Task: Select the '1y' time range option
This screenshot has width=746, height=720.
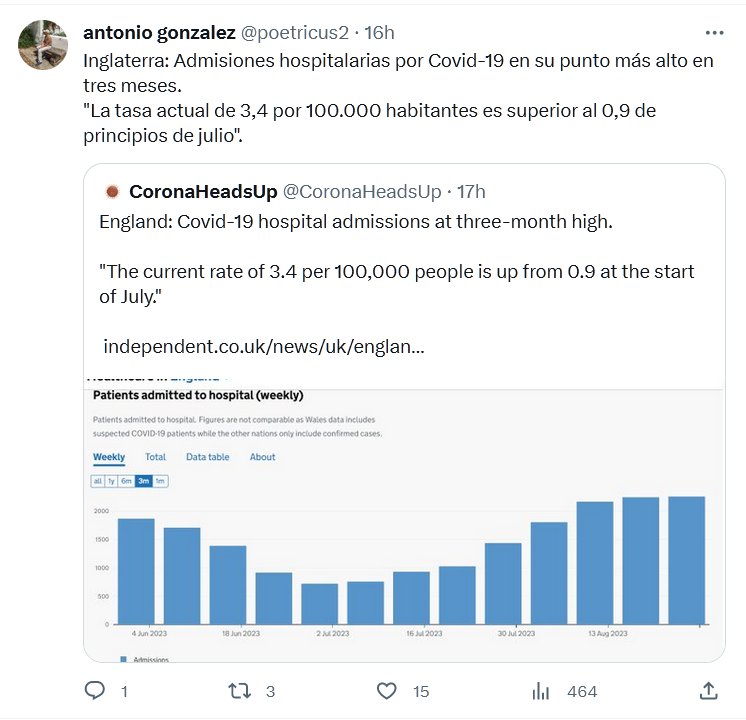Action: point(112,481)
